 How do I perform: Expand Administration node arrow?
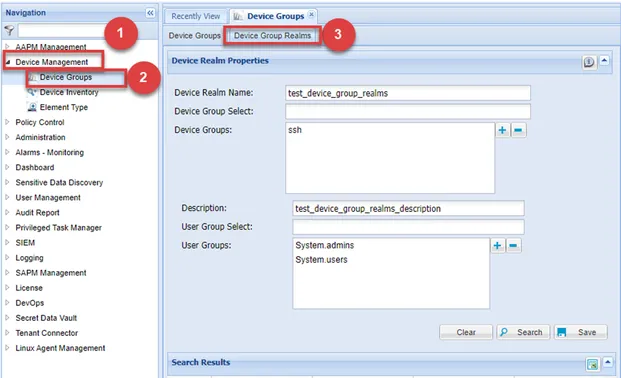click(7, 137)
